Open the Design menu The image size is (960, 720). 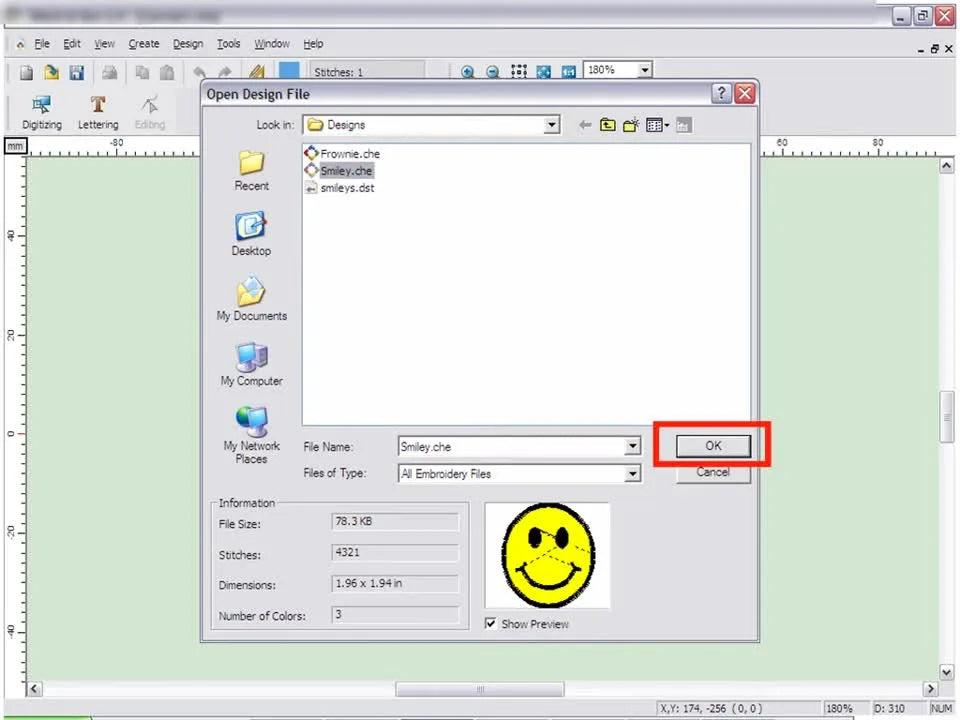click(188, 43)
